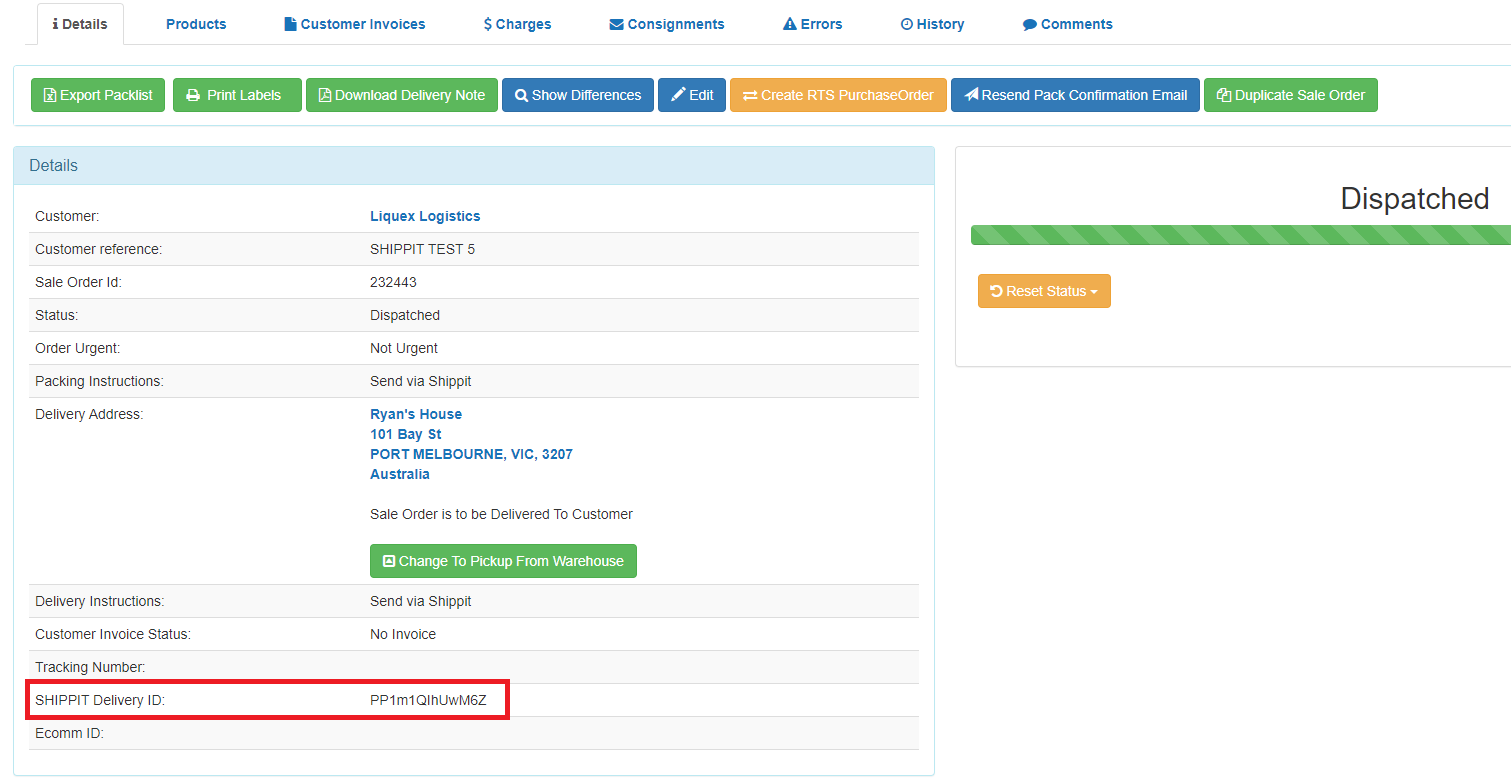Click the info icon on Details tab
Screen dimensions: 1511x780
[55, 24]
